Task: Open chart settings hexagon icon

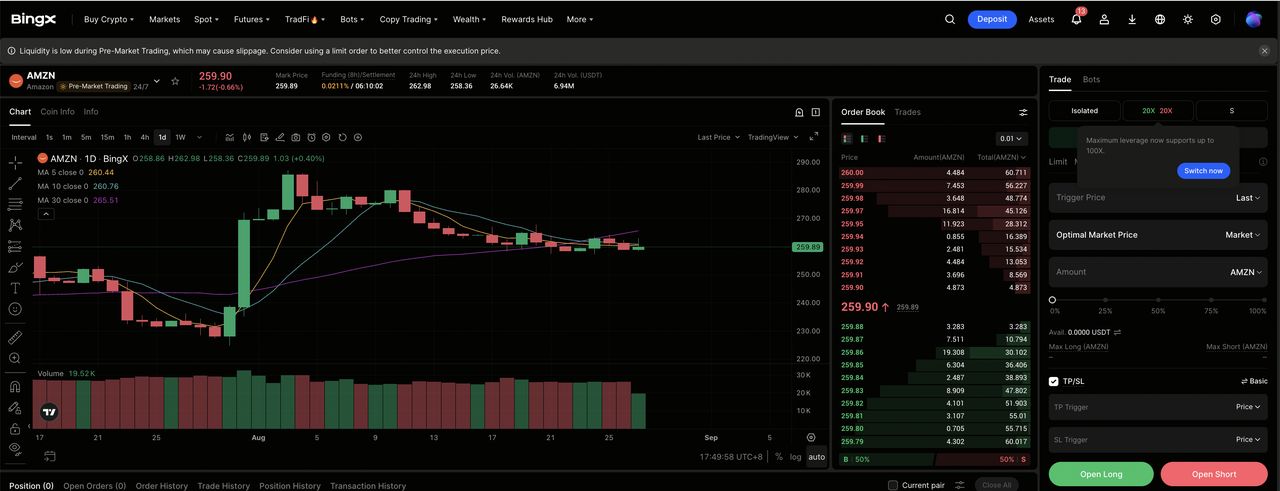Action: (x=327, y=137)
